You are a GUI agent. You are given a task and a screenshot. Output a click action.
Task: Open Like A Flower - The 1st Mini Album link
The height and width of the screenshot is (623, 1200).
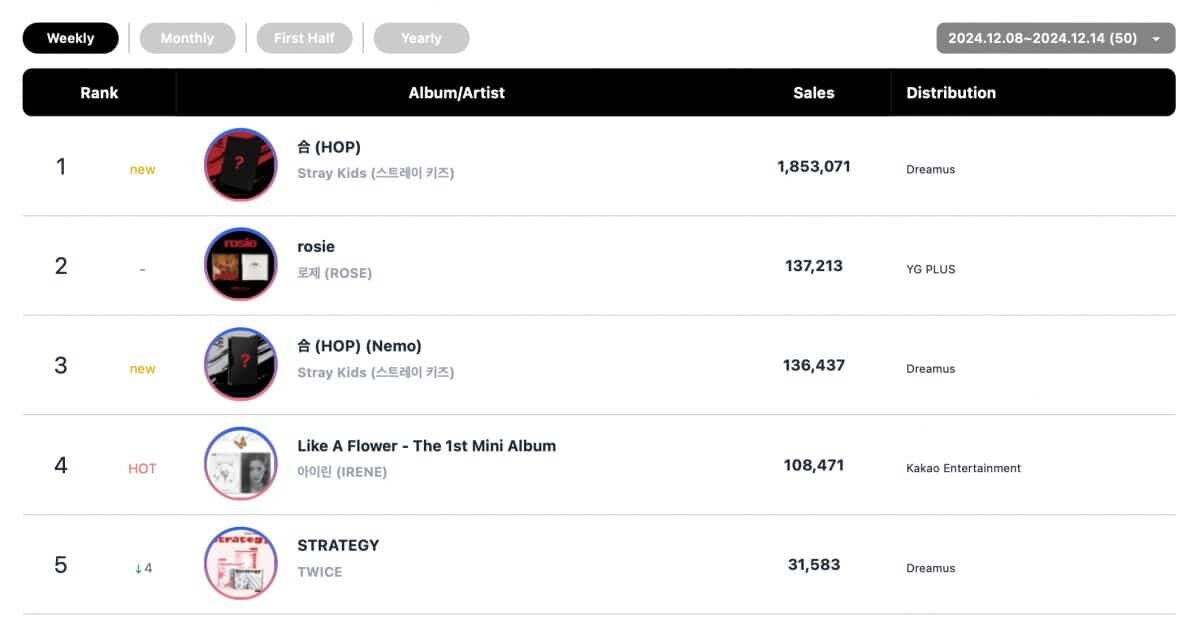pyautogui.click(x=426, y=446)
